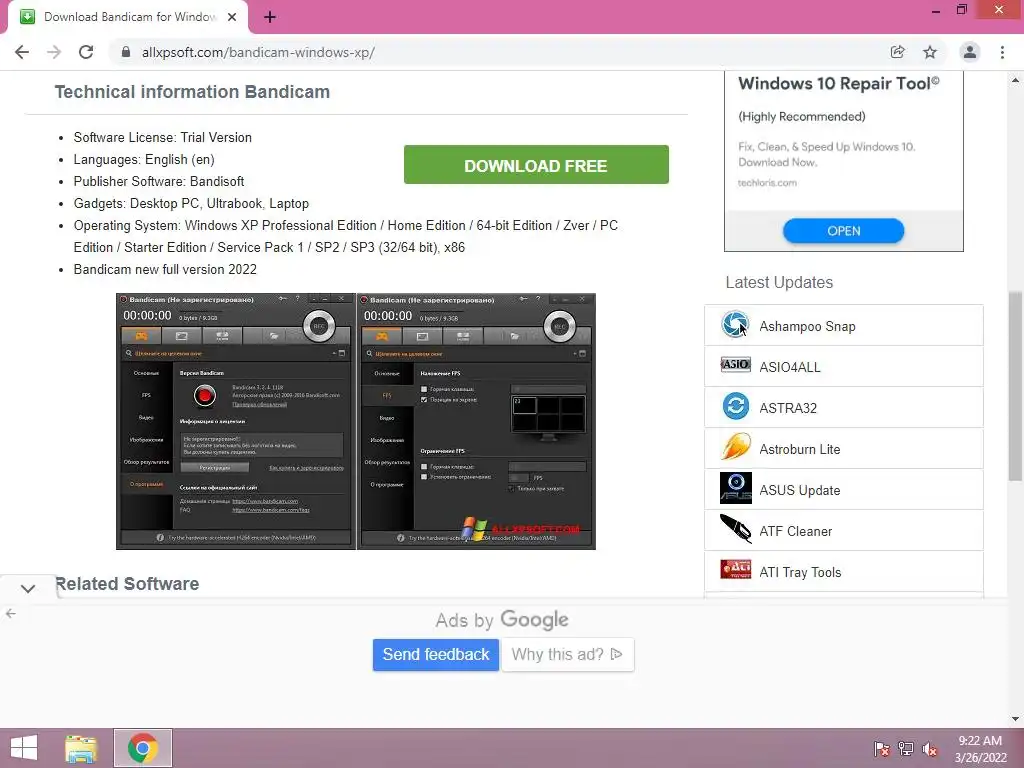Click the browser back arrow
This screenshot has height=768, width=1024.
[22, 52]
